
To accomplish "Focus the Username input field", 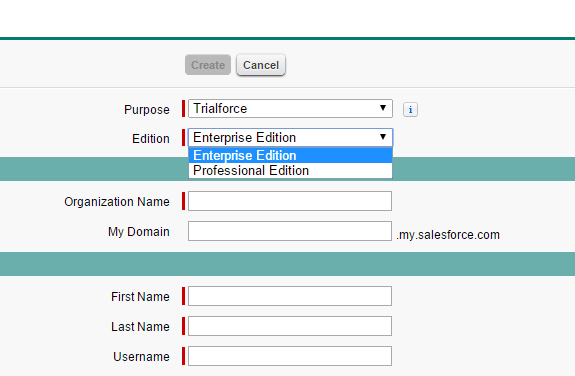I will pos(290,356).
